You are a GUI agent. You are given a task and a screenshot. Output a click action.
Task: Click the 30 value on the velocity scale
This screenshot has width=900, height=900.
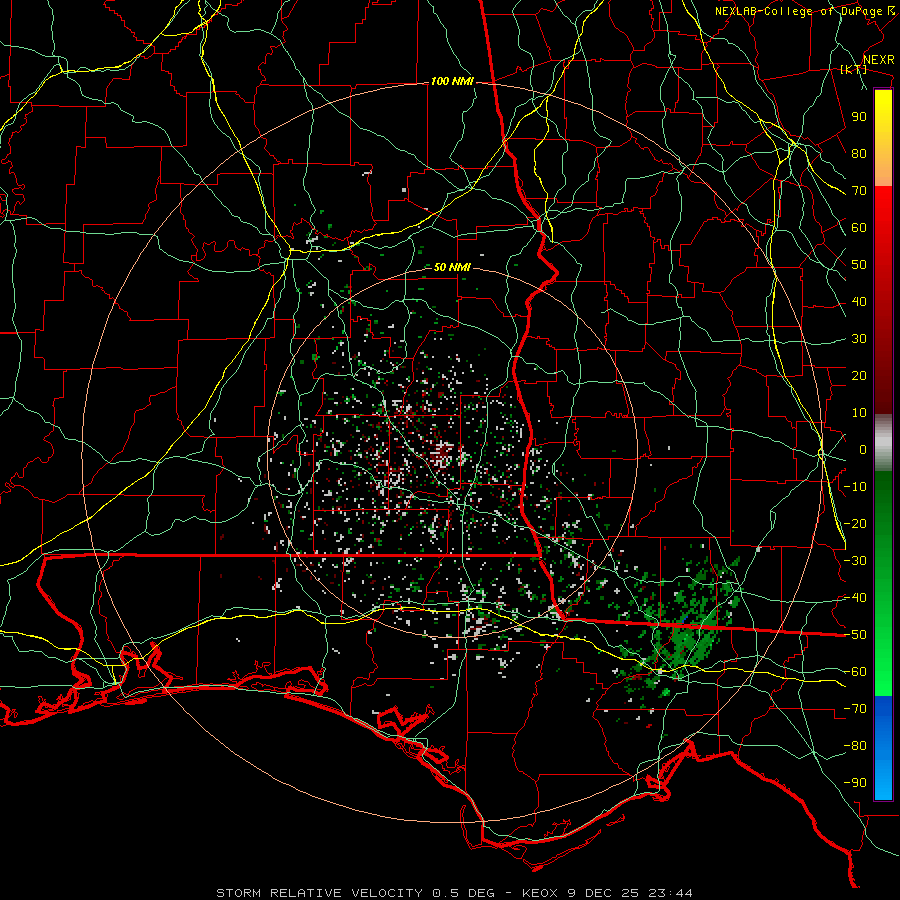coord(859,339)
